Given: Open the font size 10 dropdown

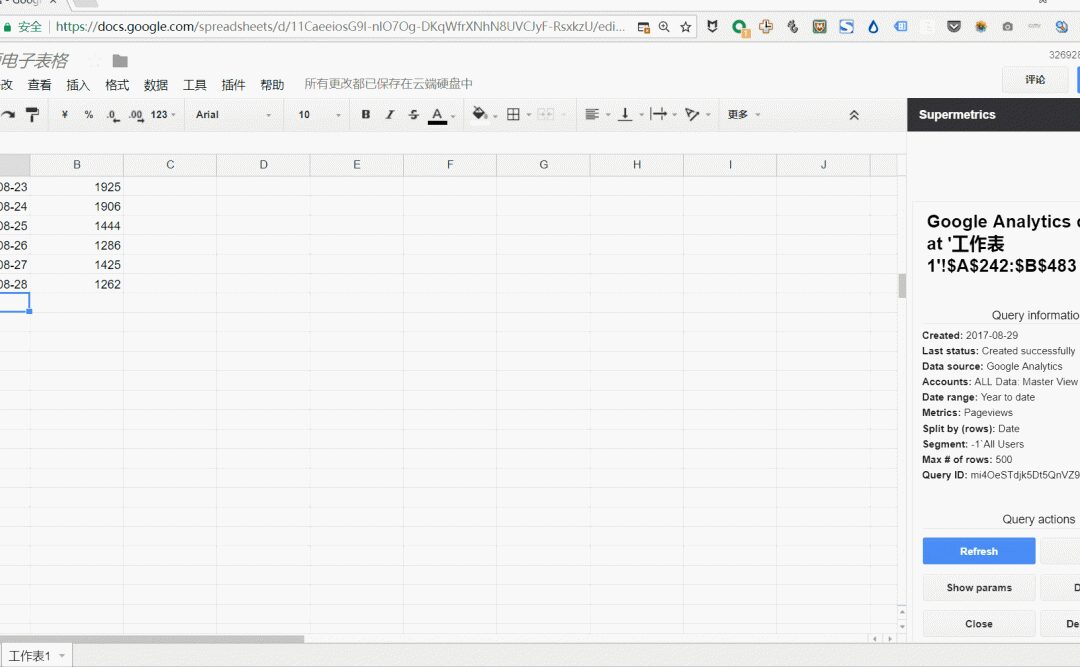Looking at the screenshot, I should (x=320, y=114).
